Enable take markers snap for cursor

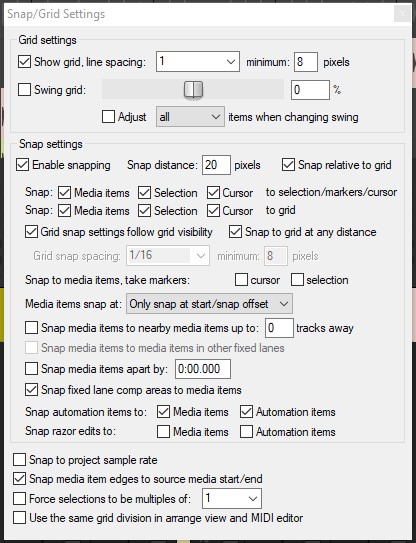(241, 279)
